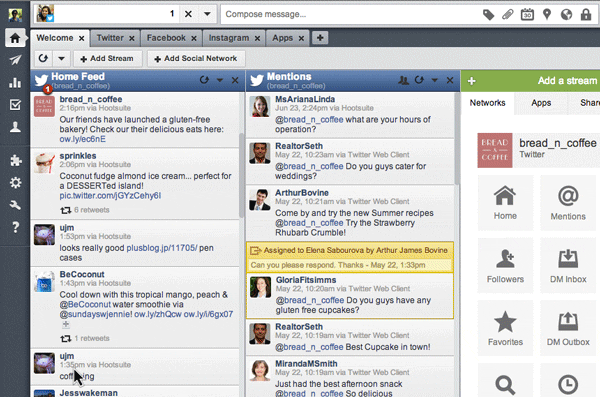
Task: Open the scheduling calendar icon
Action: click(x=527, y=15)
